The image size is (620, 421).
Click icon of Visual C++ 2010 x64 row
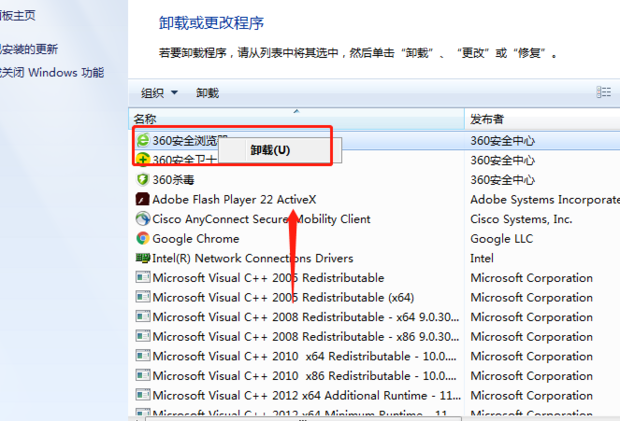point(143,356)
